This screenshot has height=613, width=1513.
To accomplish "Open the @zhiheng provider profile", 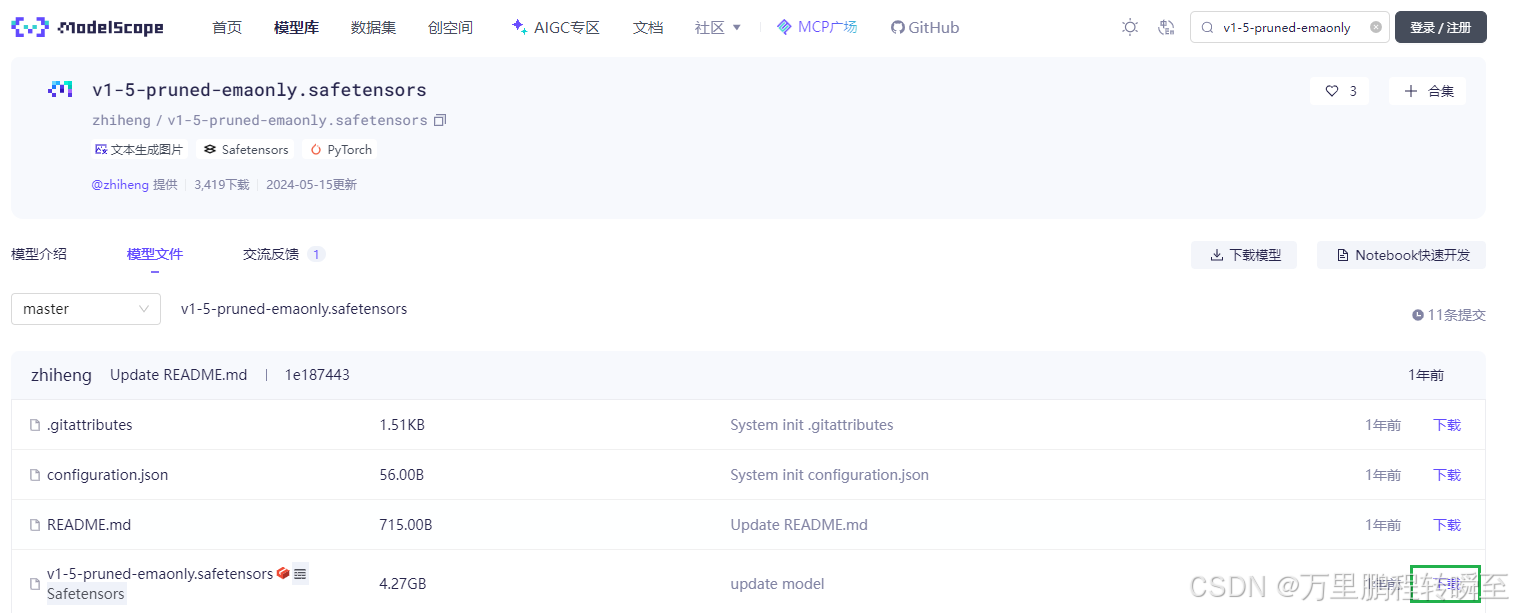I will pyautogui.click(x=120, y=185).
